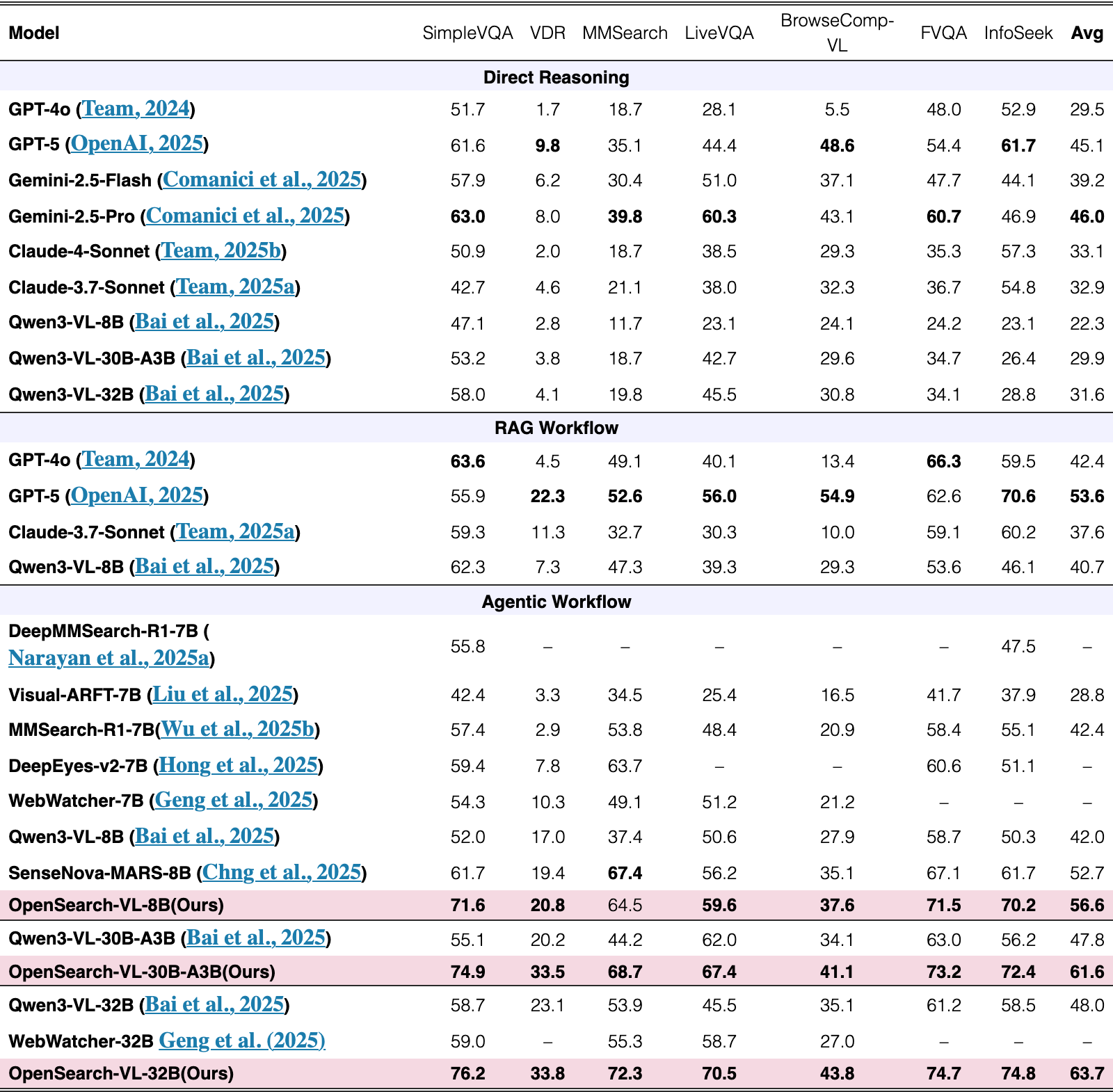The image size is (1113, 1092).
Task: Select the "SimpleVQA" column header
Action: (x=468, y=33)
